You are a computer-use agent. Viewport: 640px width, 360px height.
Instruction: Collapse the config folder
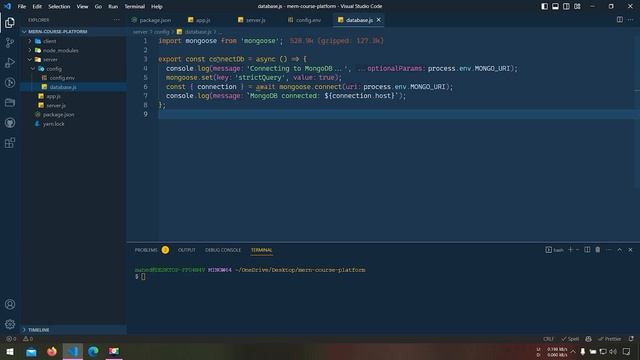click(x=33, y=69)
